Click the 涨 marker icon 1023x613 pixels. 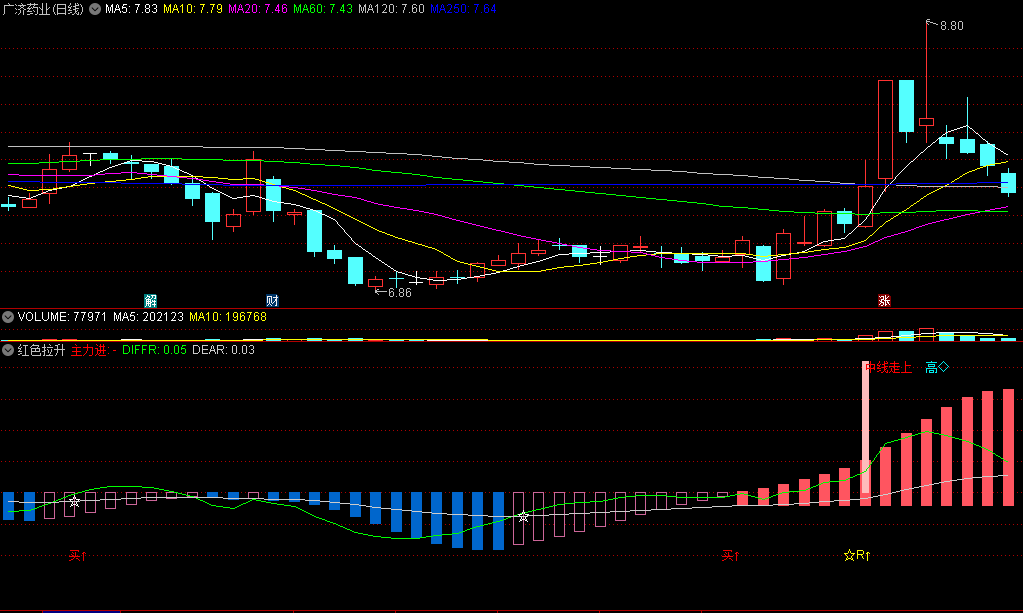click(884, 301)
